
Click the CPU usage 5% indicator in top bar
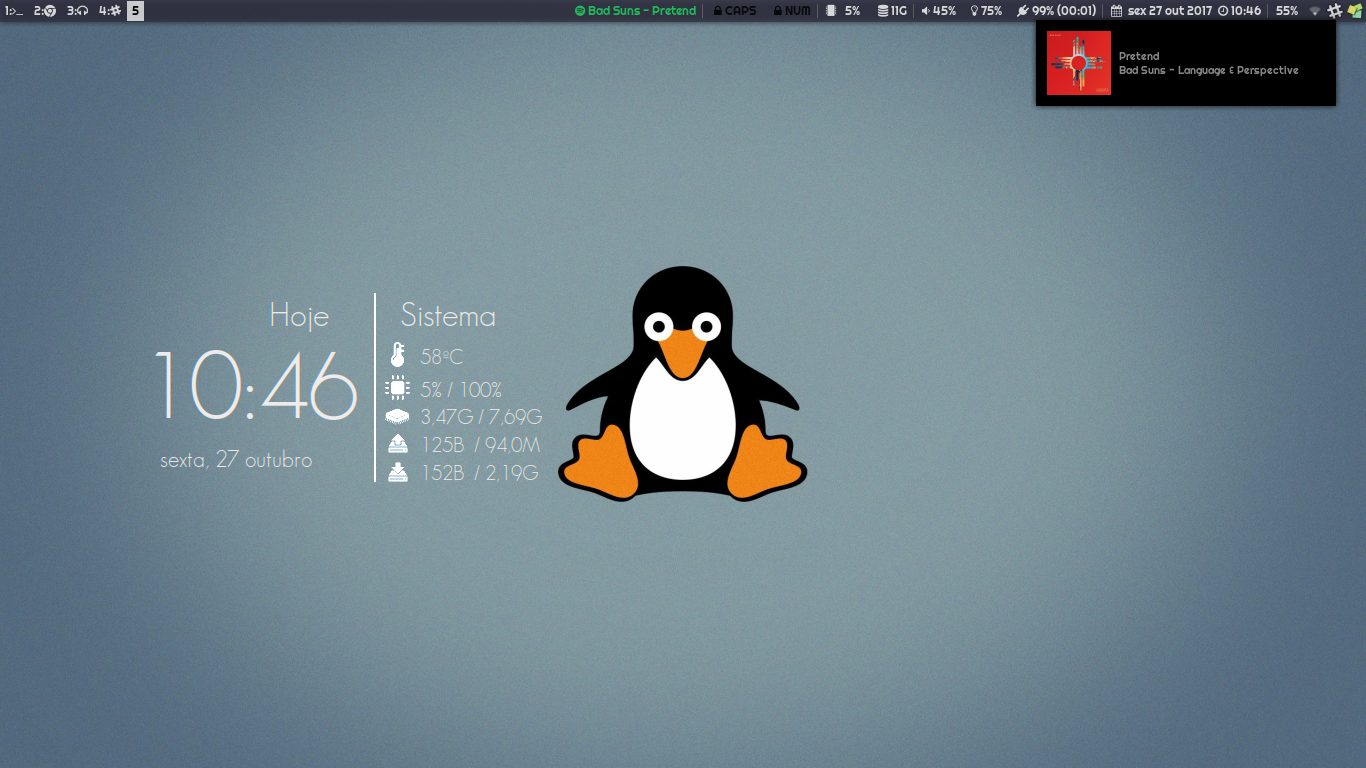[843, 11]
